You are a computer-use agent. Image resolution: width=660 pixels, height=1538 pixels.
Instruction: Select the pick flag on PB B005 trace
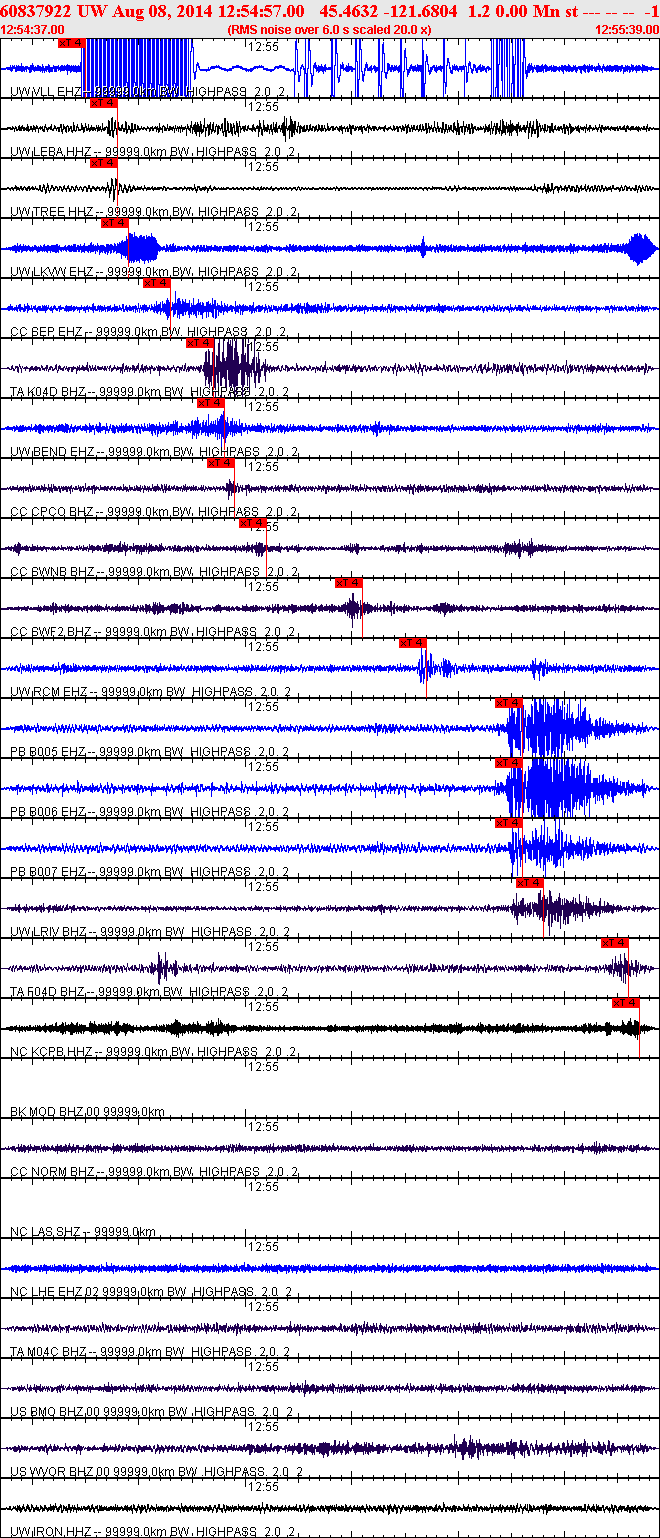pyautogui.click(x=509, y=703)
